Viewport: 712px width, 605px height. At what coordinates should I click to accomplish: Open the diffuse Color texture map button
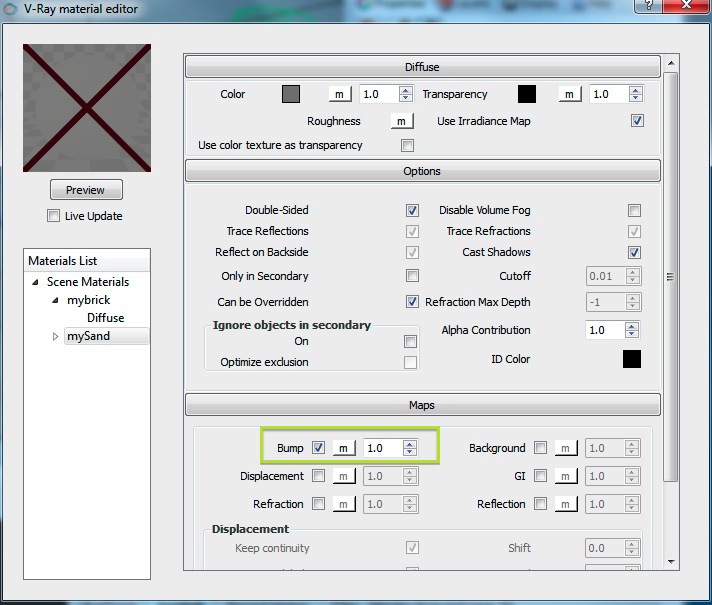point(340,94)
